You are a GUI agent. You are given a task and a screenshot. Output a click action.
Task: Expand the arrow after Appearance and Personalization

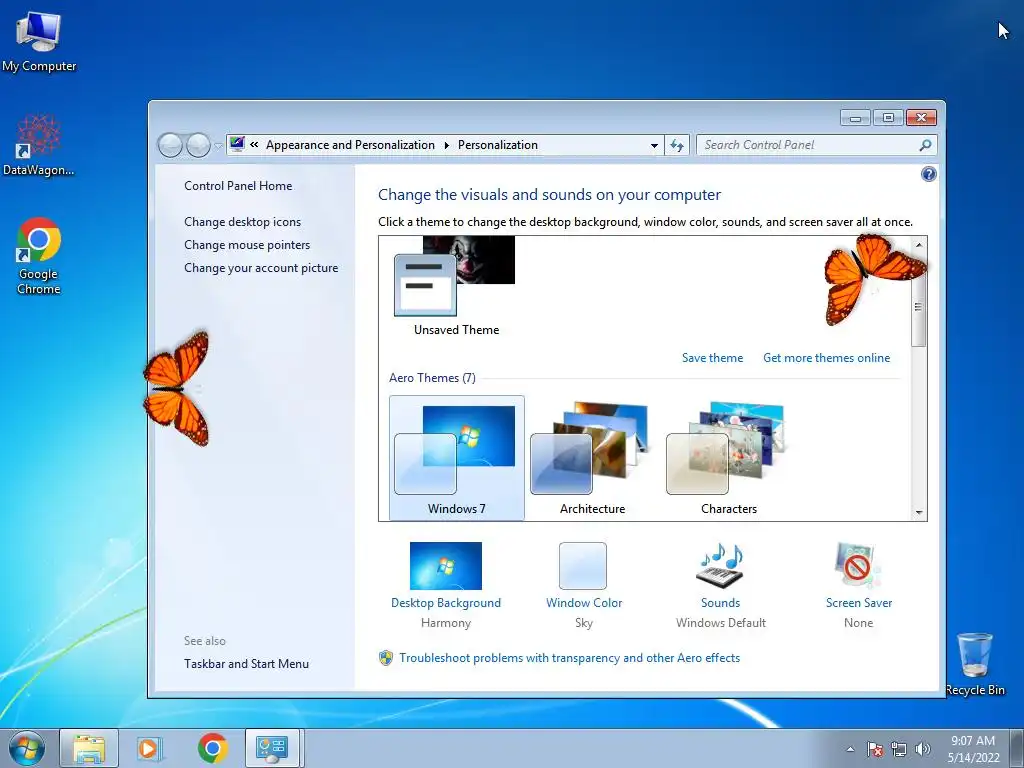(447, 145)
